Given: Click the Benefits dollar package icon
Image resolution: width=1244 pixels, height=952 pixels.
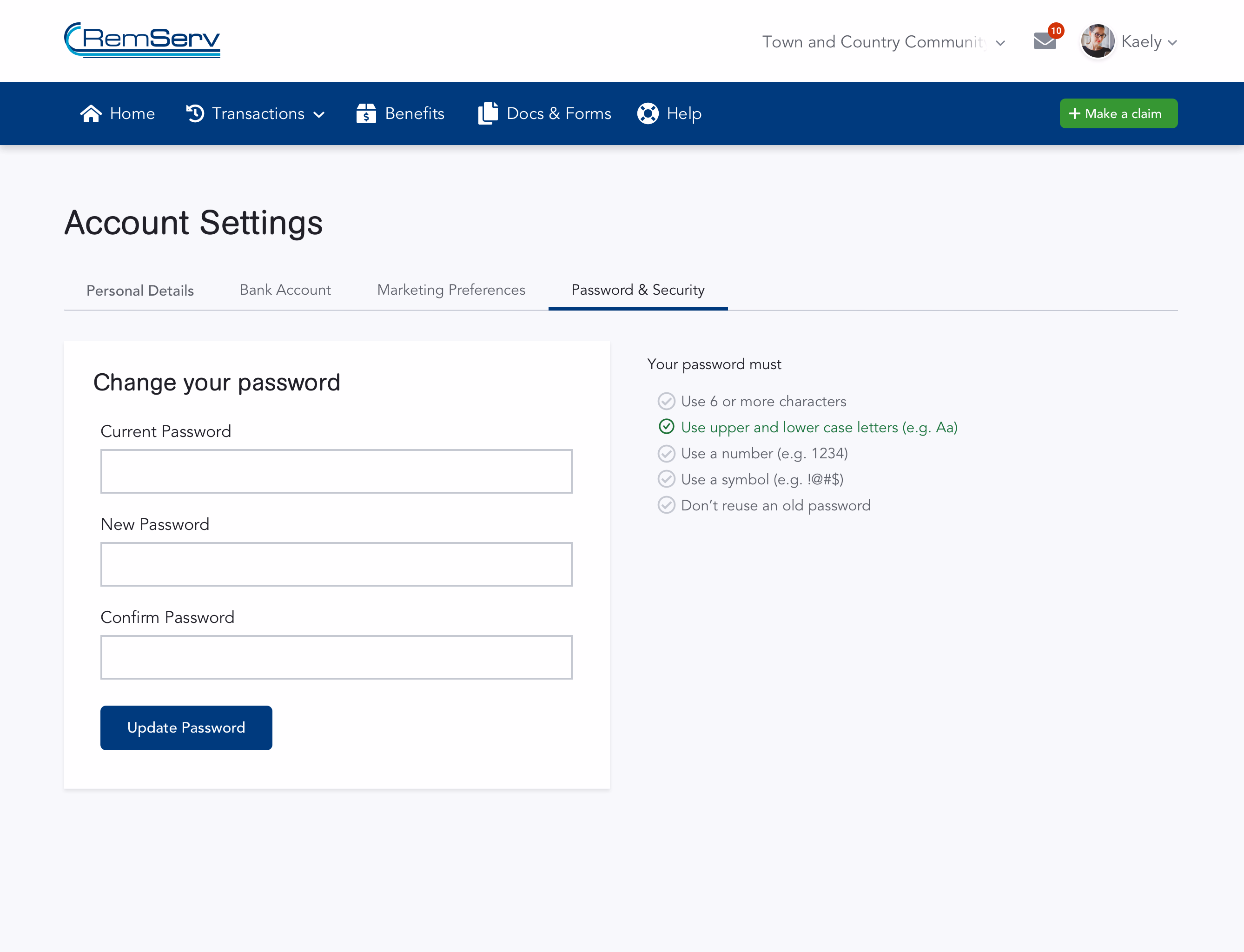Looking at the screenshot, I should pos(367,113).
